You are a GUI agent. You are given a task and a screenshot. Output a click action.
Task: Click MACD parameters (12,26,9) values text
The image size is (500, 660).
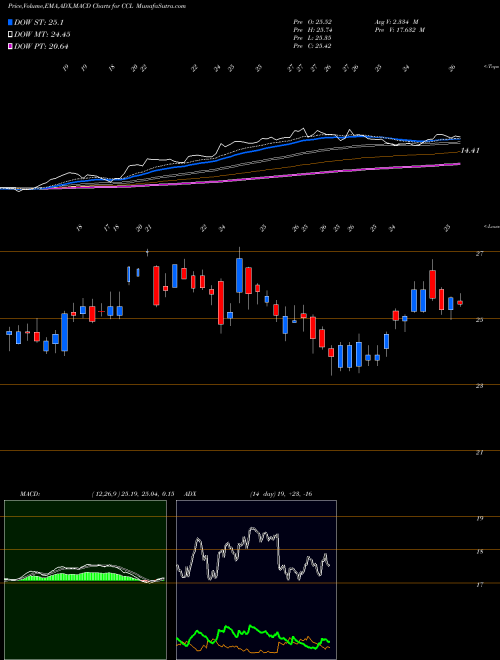[x=133, y=494]
